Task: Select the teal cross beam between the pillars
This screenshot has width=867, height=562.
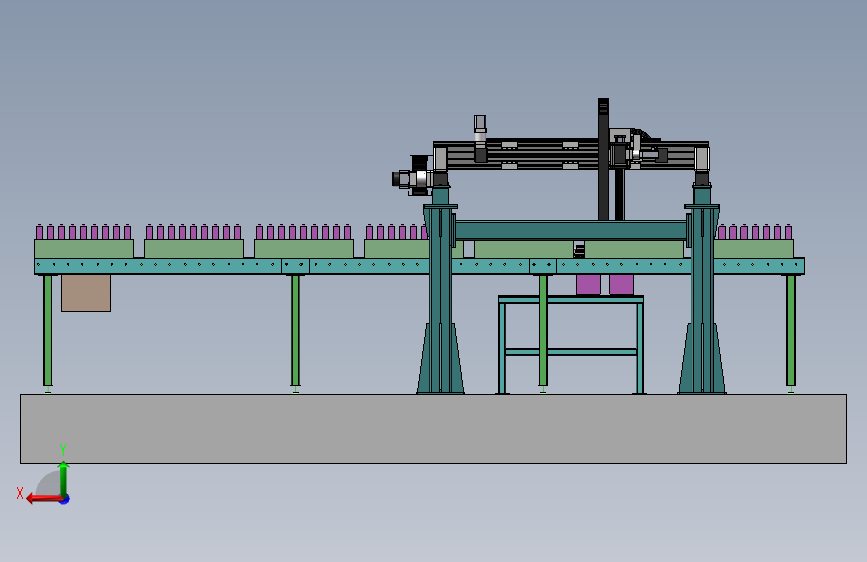Action: 571,230
